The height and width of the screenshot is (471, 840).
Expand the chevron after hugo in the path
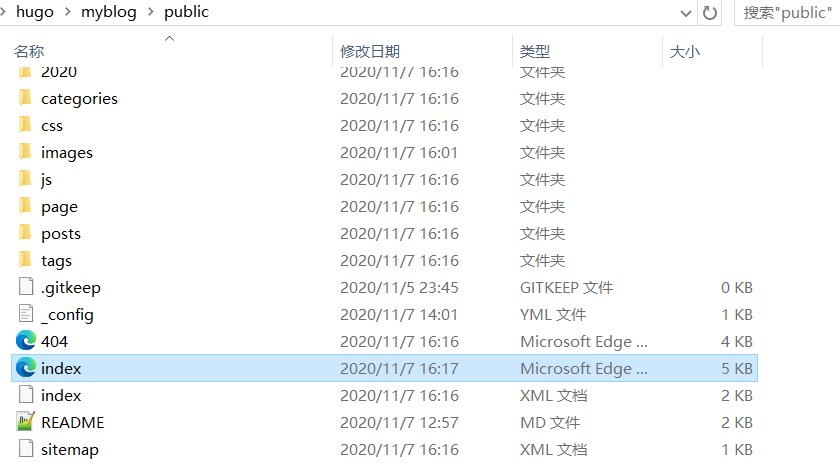point(68,12)
